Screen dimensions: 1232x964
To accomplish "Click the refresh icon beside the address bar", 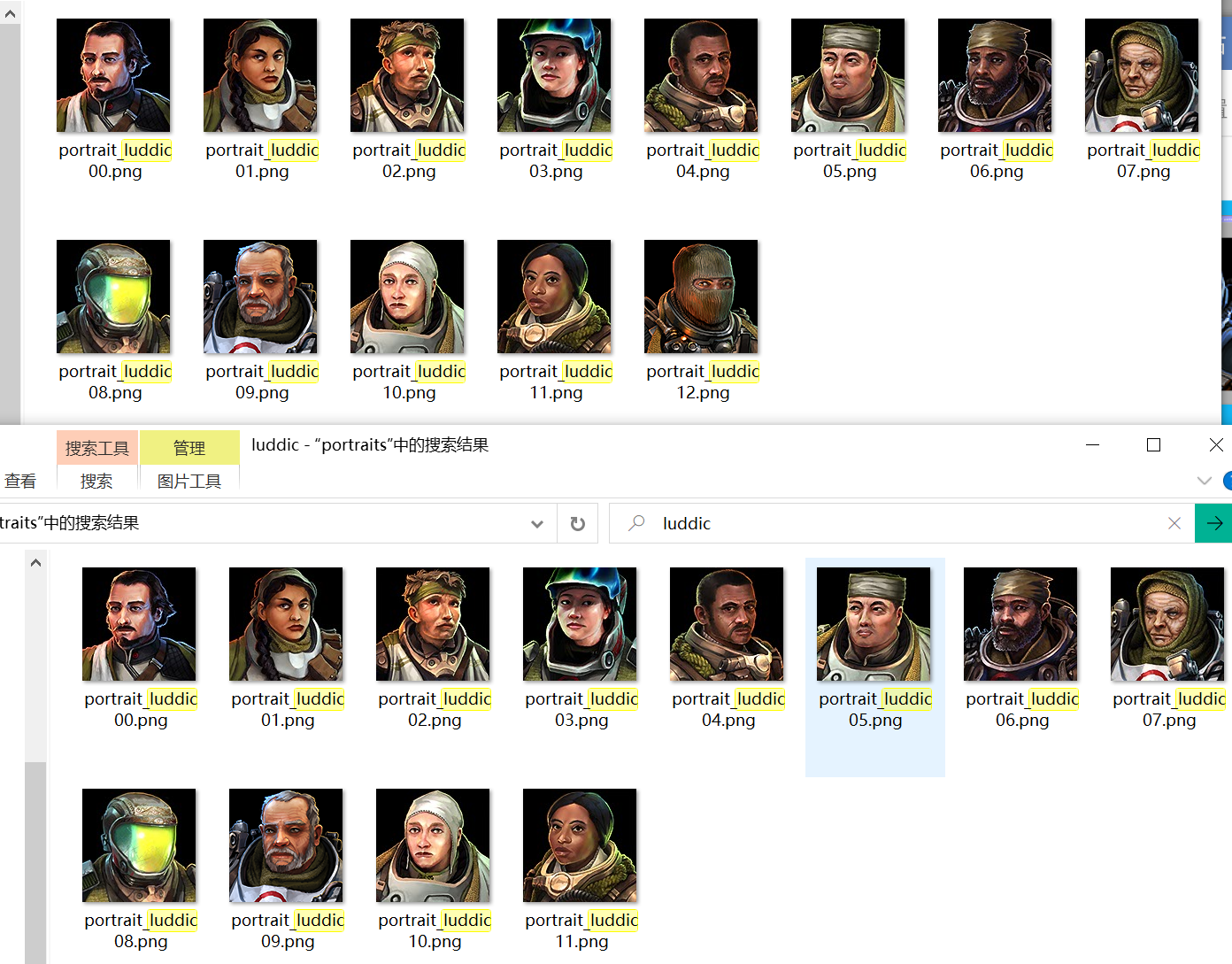I will [x=577, y=523].
